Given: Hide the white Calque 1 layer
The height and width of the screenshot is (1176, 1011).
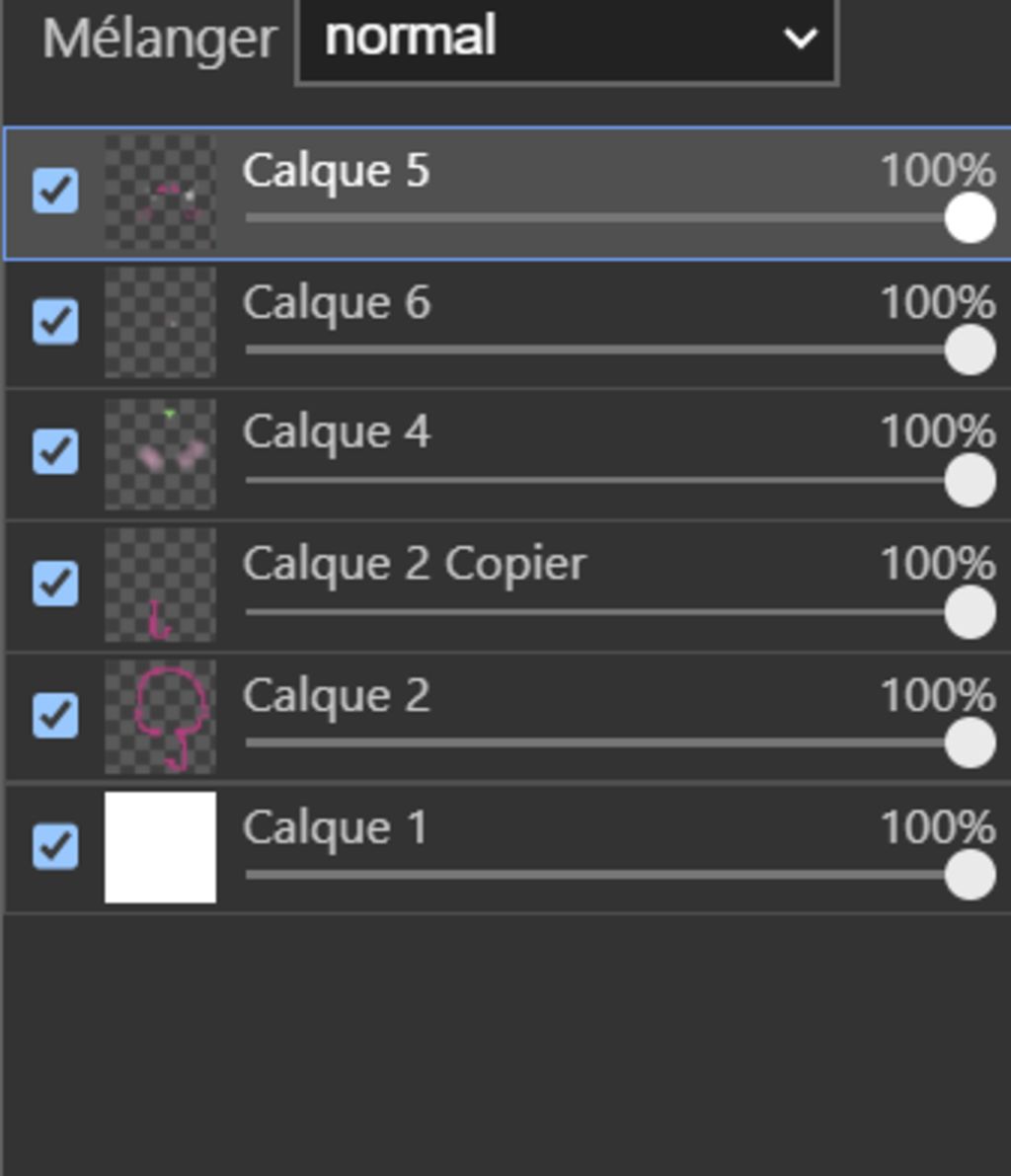Looking at the screenshot, I should point(55,846).
